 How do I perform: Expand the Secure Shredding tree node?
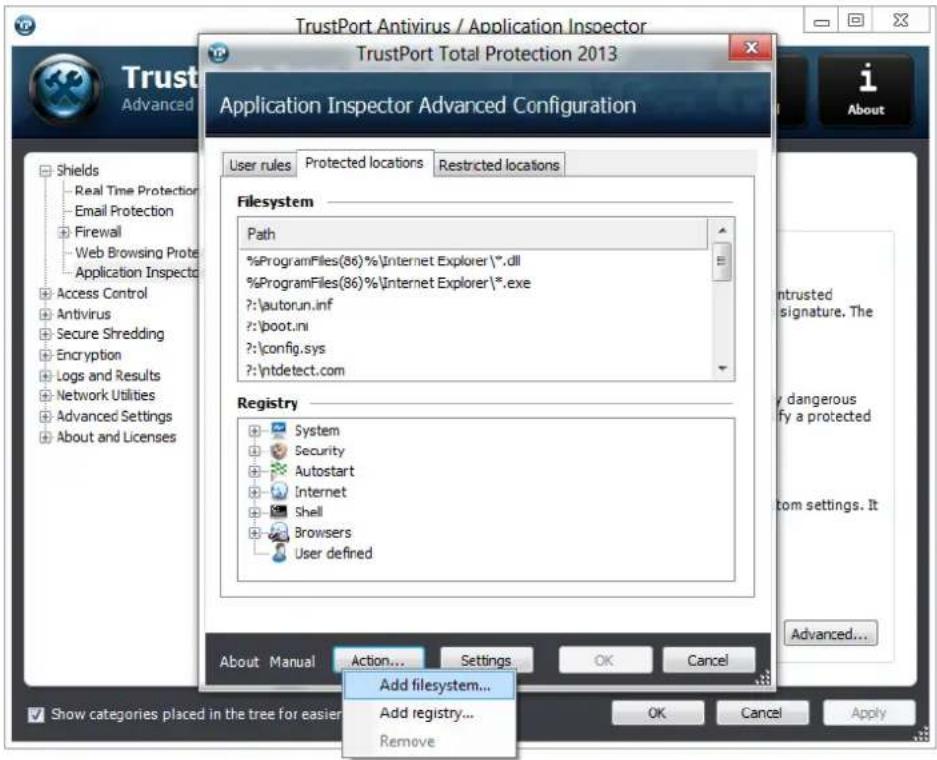click(x=45, y=335)
